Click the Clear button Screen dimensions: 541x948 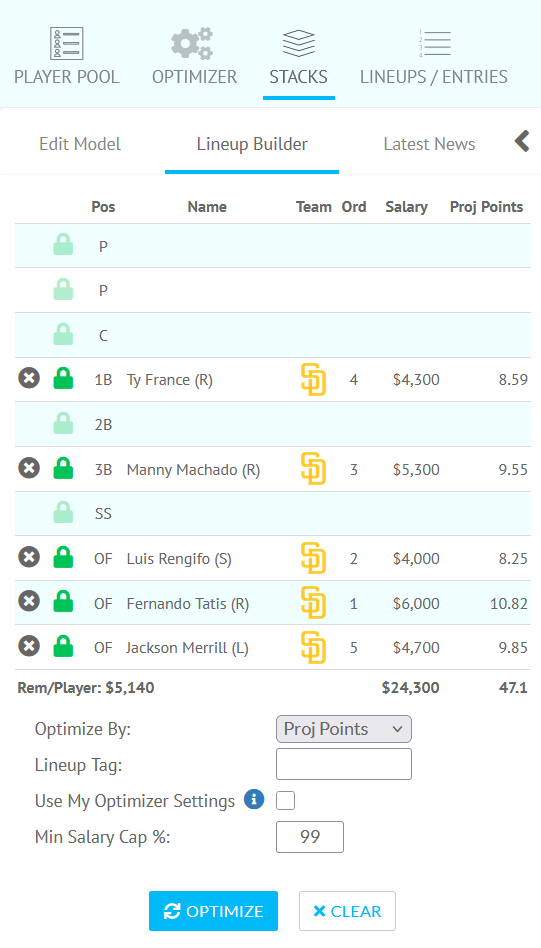point(347,911)
